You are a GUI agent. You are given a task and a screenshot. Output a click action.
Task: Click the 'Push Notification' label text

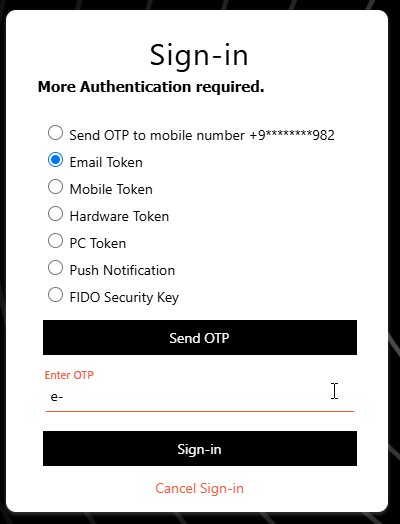pos(122,270)
